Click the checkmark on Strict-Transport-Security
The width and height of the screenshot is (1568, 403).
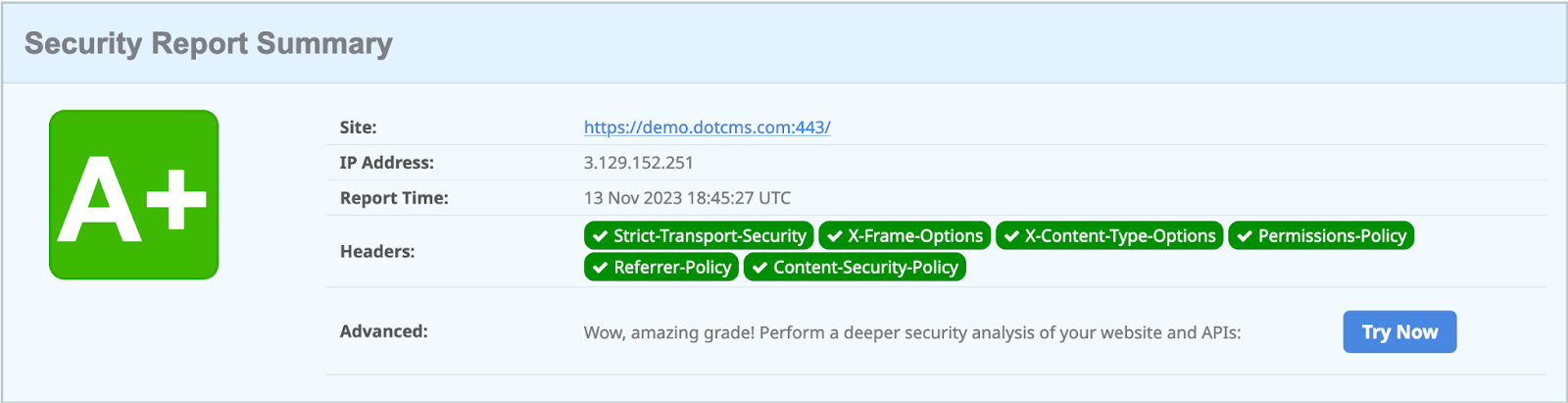pyautogui.click(x=600, y=236)
